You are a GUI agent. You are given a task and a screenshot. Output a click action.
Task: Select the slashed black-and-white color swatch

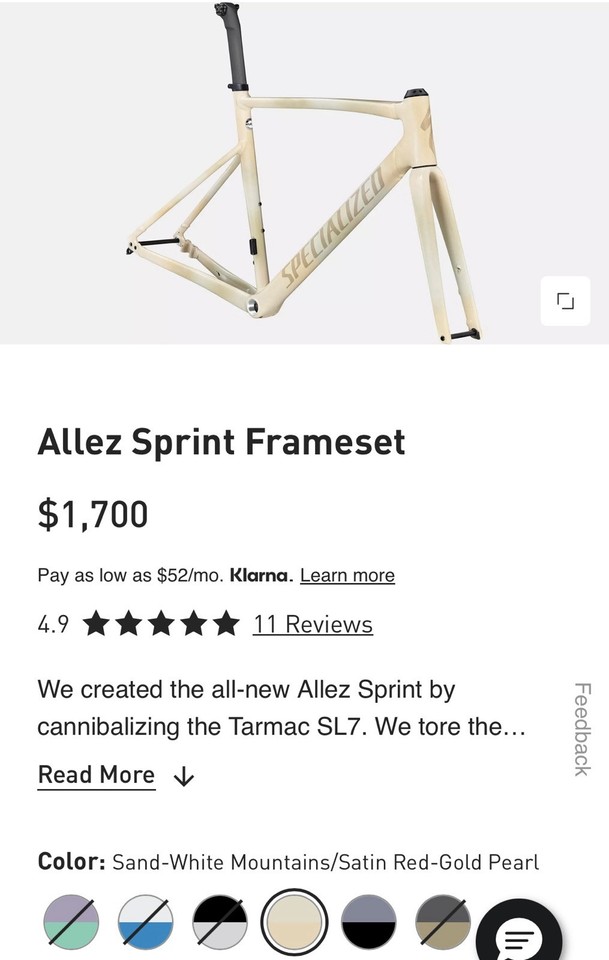pyautogui.click(x=219, y=922)
